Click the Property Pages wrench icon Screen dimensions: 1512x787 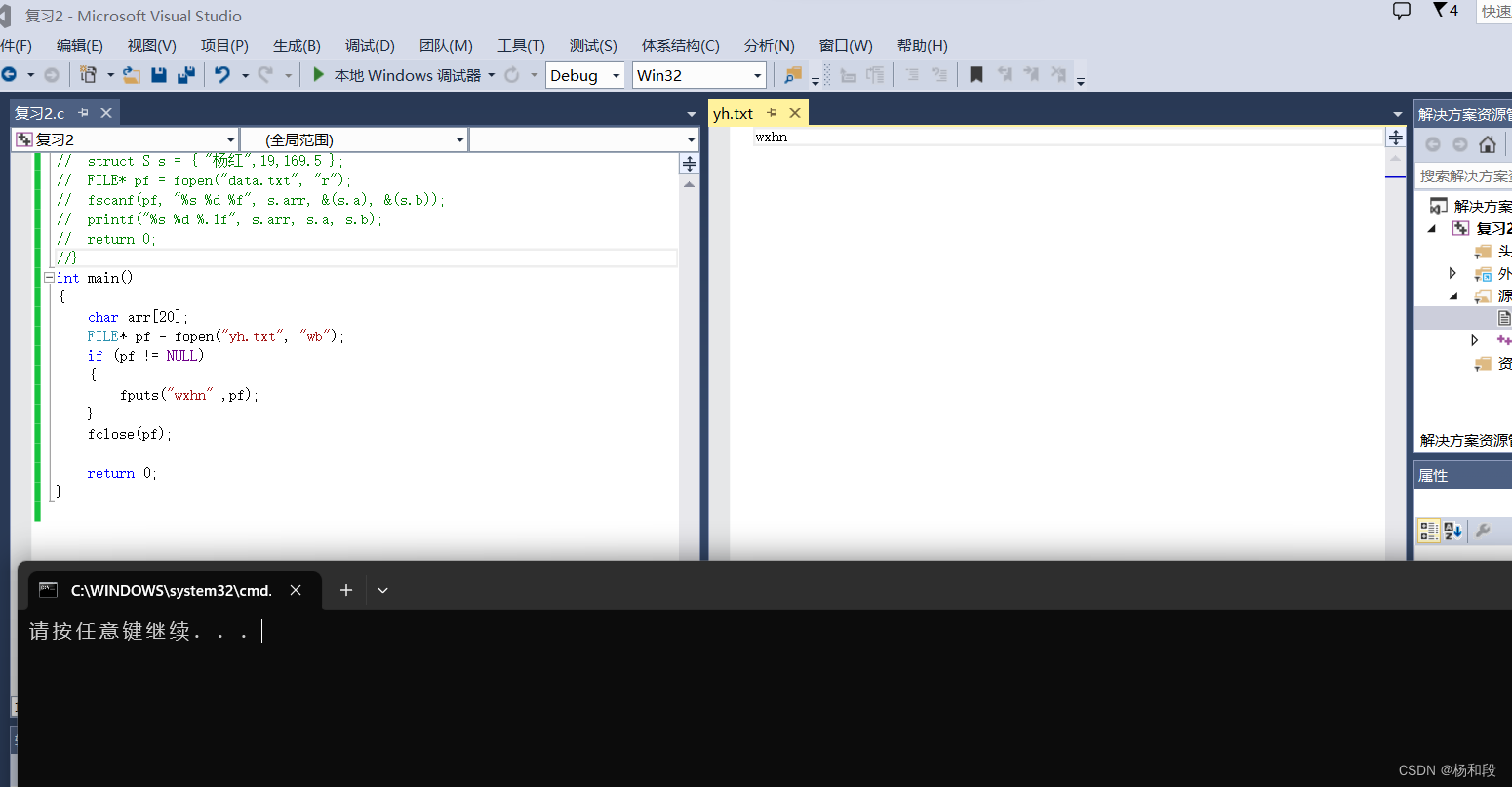point(1483,531)
